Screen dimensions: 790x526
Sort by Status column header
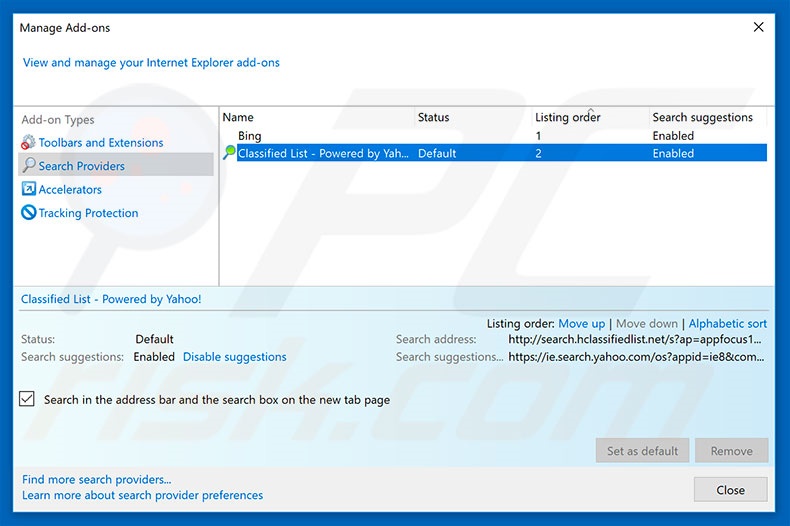click(434, 117)
